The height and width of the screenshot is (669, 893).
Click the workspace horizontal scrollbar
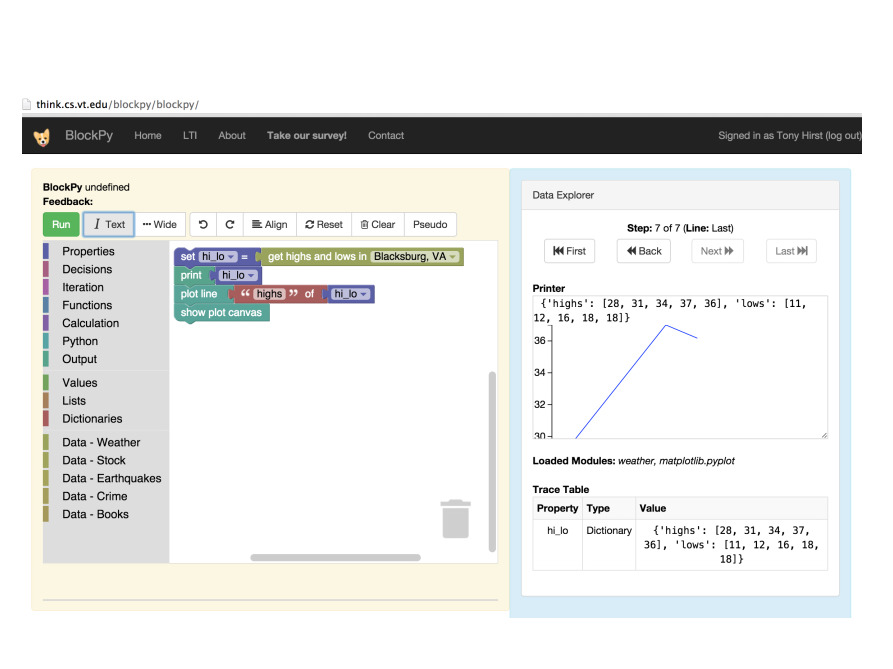(335, 557)
